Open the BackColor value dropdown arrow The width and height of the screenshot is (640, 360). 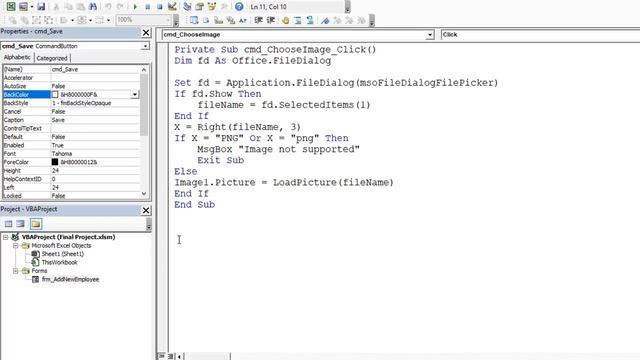pyautogui.click(x=135, y=95)
